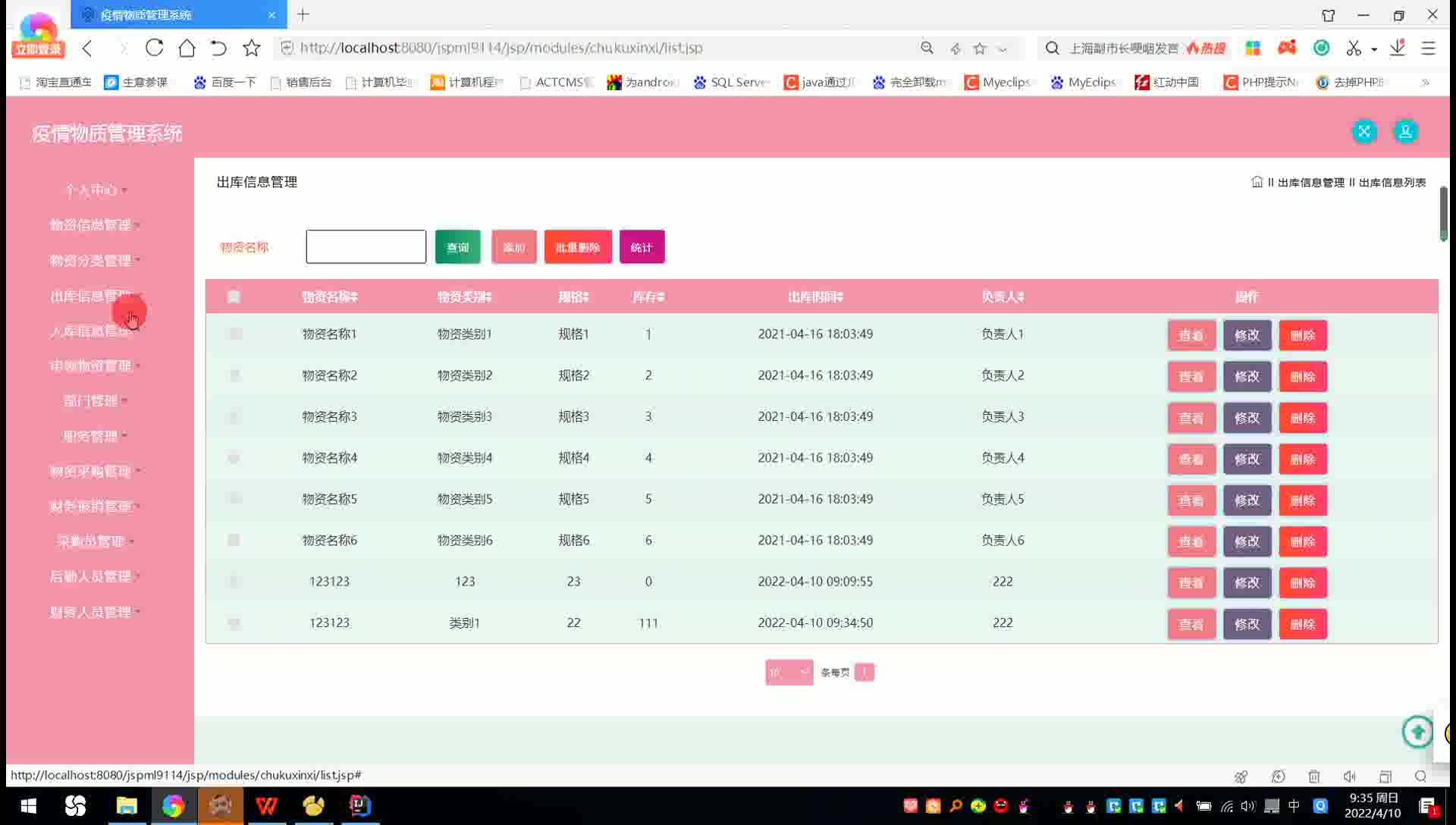This screenshot has width=1456, height=825.
Task: Click the trash icon in browser status bar
Action: 1314,776
